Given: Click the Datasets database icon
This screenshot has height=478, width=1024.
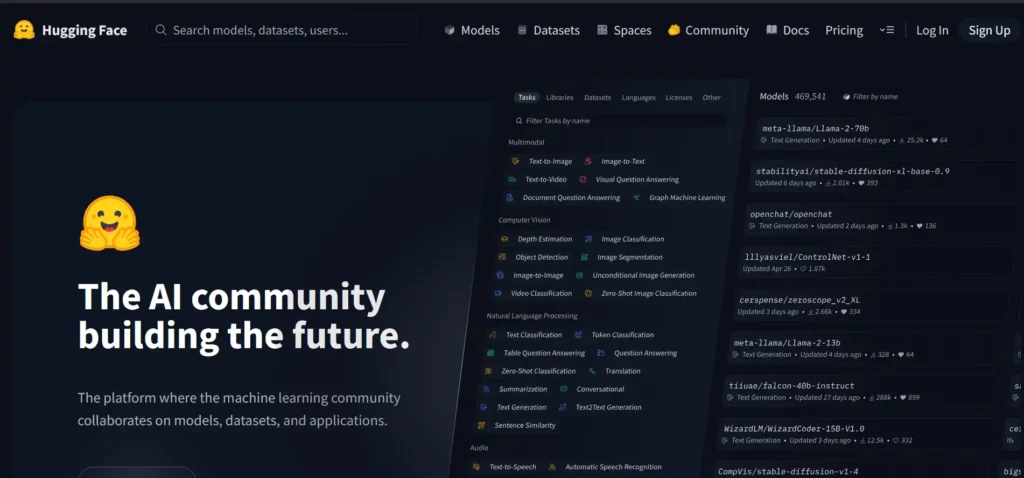Looking at the screenshot, I should (x=522, y=30).
